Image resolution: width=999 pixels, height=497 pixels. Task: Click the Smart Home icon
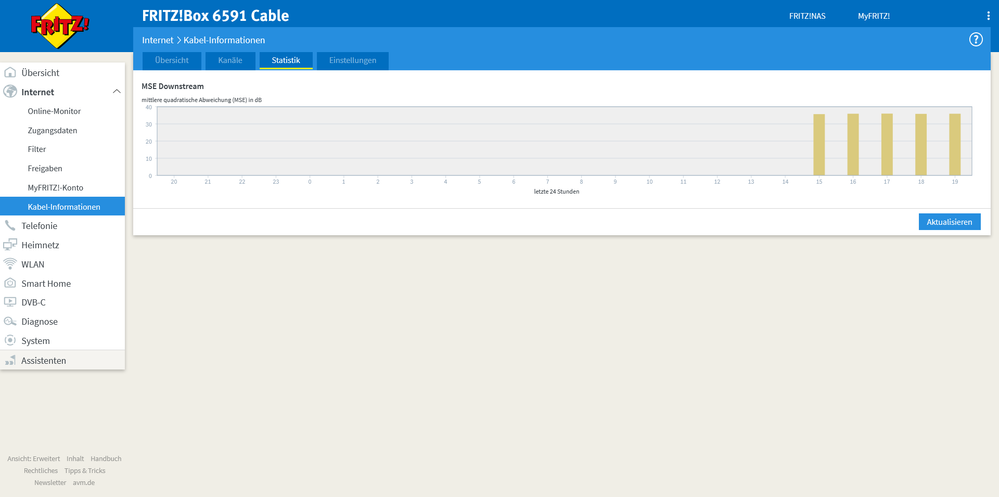coord(10,283)
